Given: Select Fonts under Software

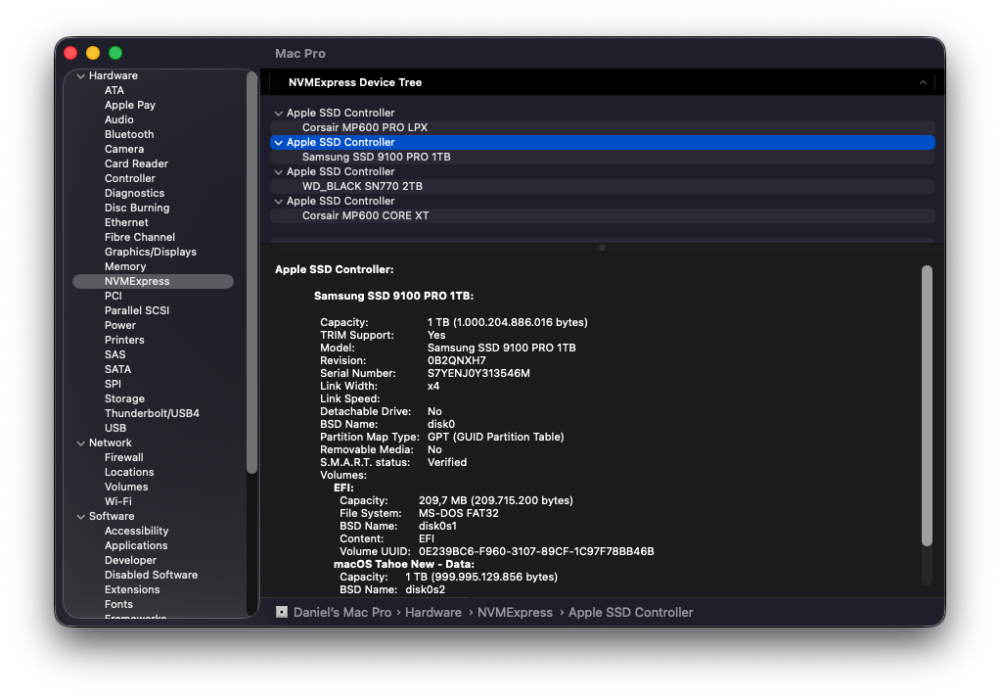Looking at the screenshot, I should click(119, 604).
